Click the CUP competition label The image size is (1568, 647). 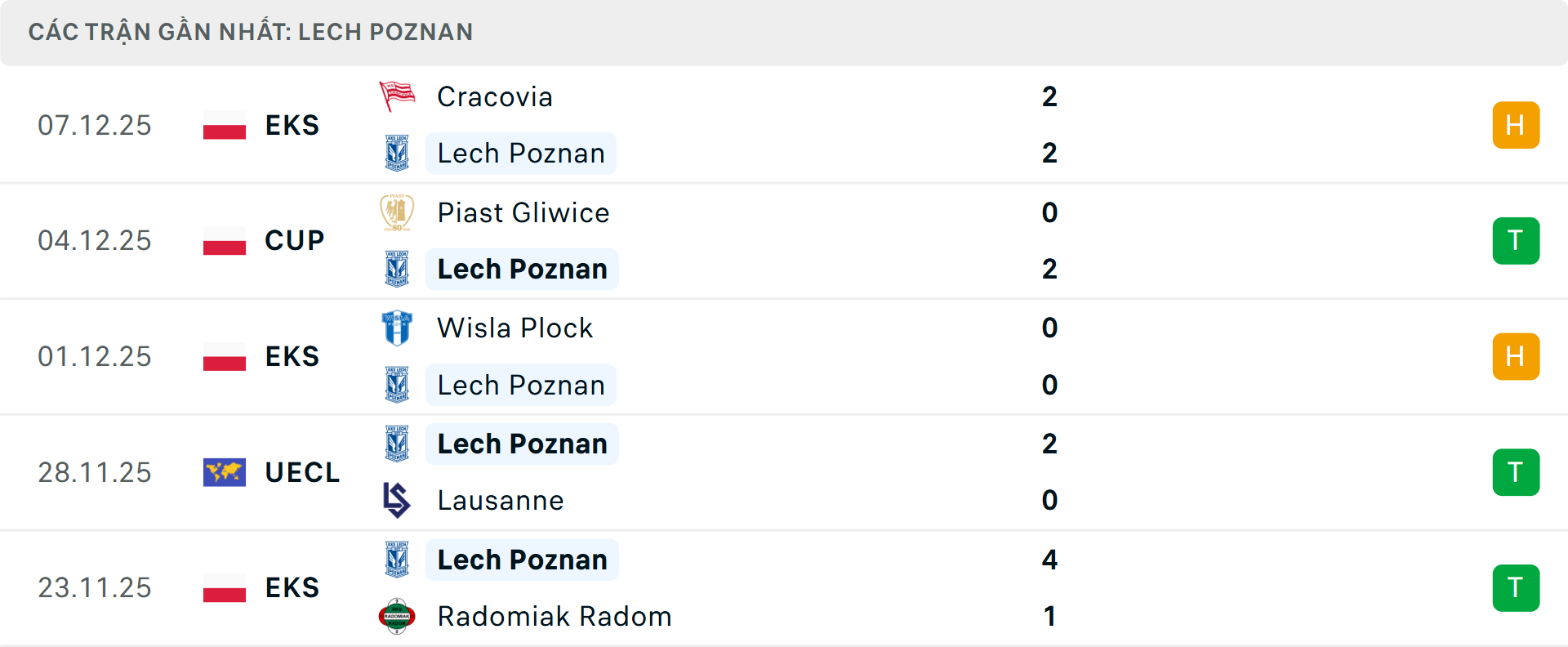(x=292, y=240)
